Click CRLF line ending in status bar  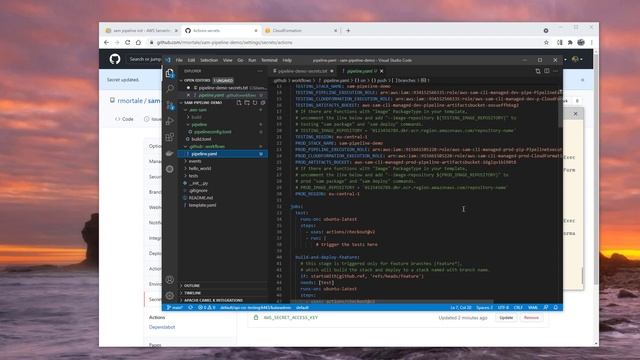pyautogui.click(x=518, y=307)
